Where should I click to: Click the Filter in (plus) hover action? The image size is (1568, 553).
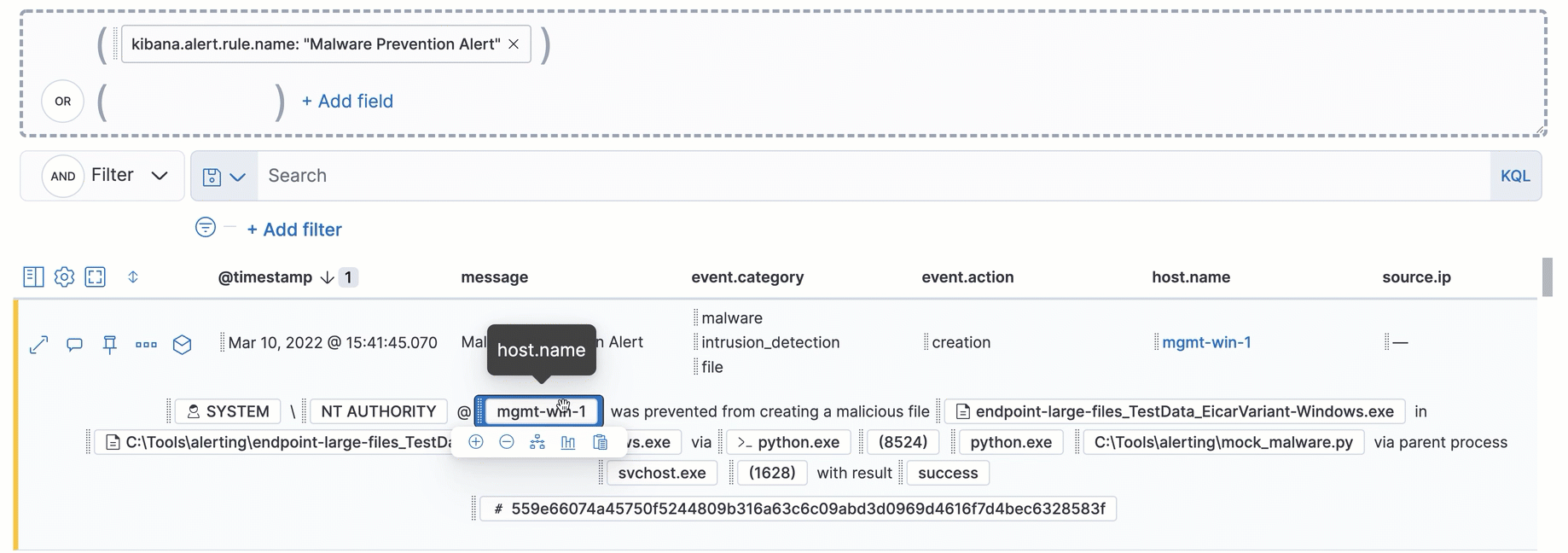[x=476, y=442]
